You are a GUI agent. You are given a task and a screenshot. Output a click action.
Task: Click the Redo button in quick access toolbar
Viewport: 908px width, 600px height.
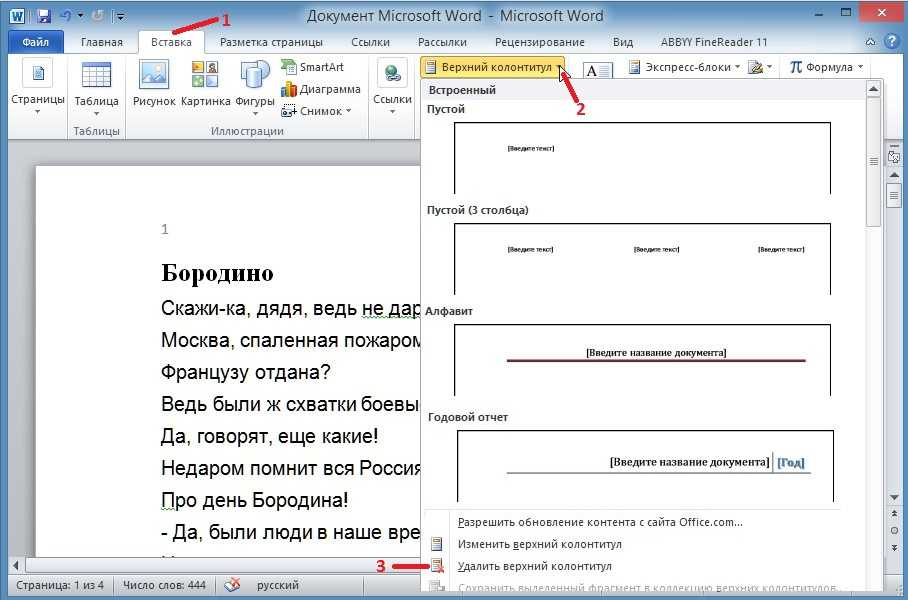[97, 16]
